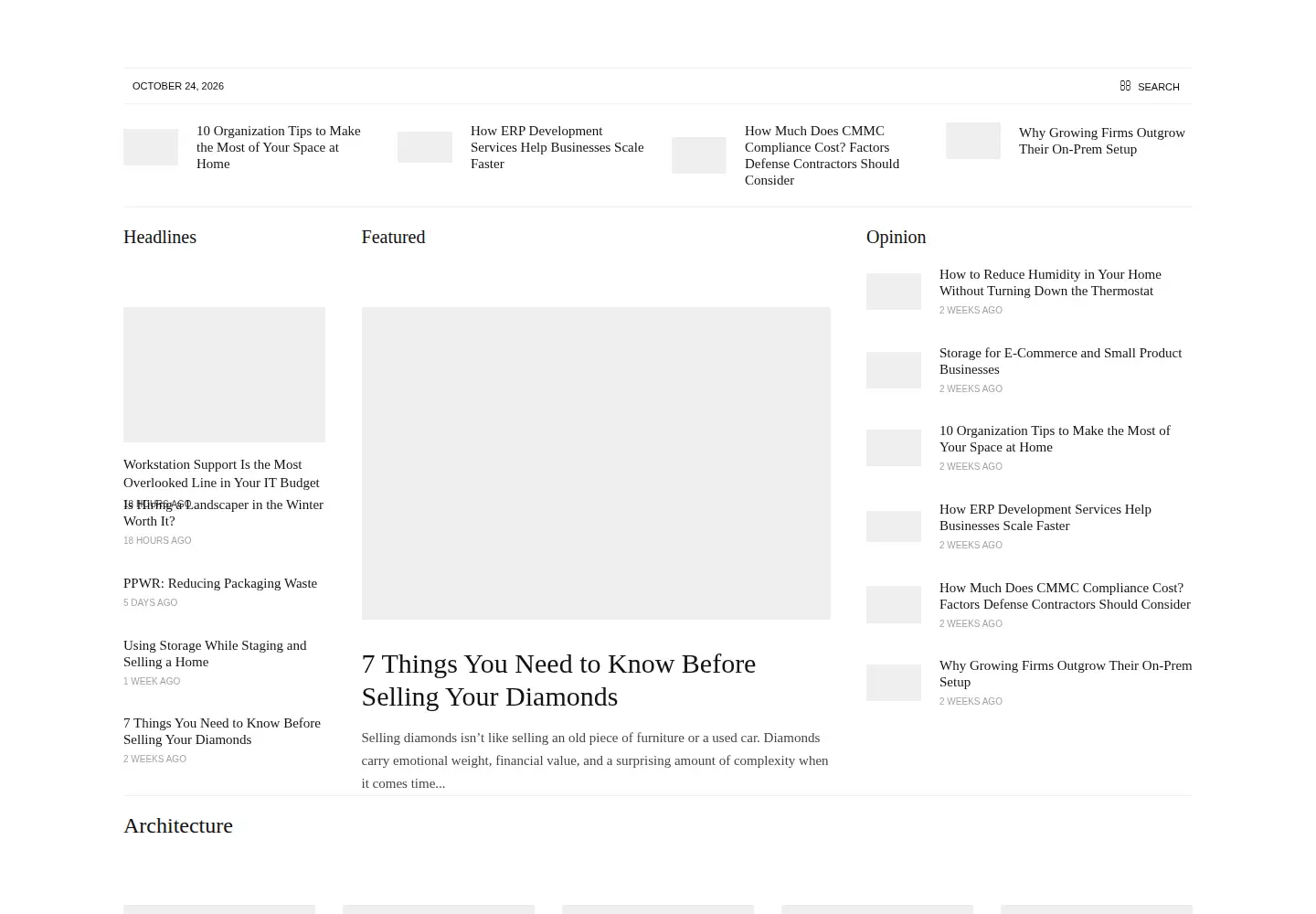The image size is (1316, 914).
Task: Click the search grid icon
Action: tap(1125, 86)
